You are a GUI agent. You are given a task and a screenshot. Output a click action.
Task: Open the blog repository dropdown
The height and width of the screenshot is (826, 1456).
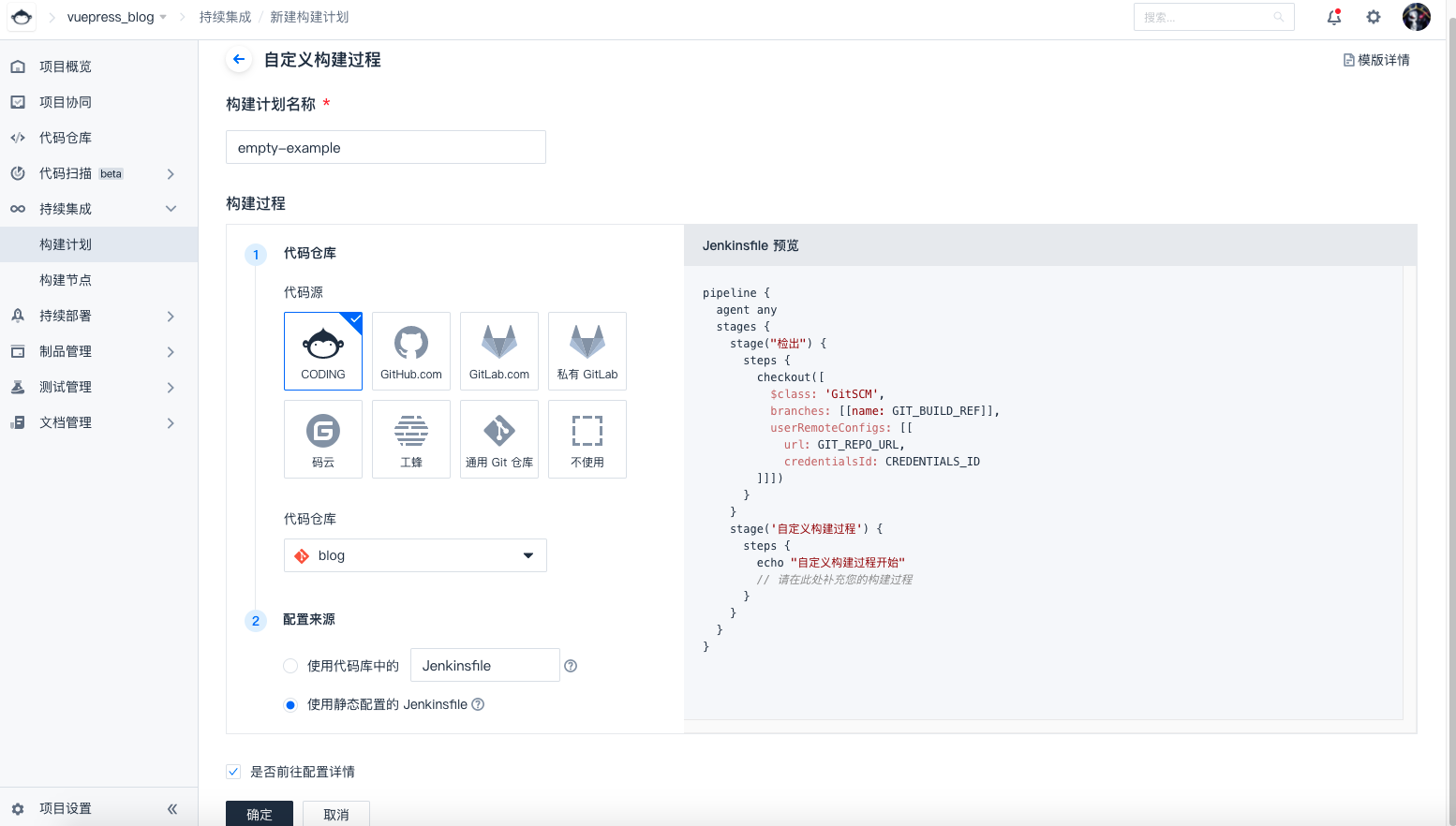tap(415, 555)
